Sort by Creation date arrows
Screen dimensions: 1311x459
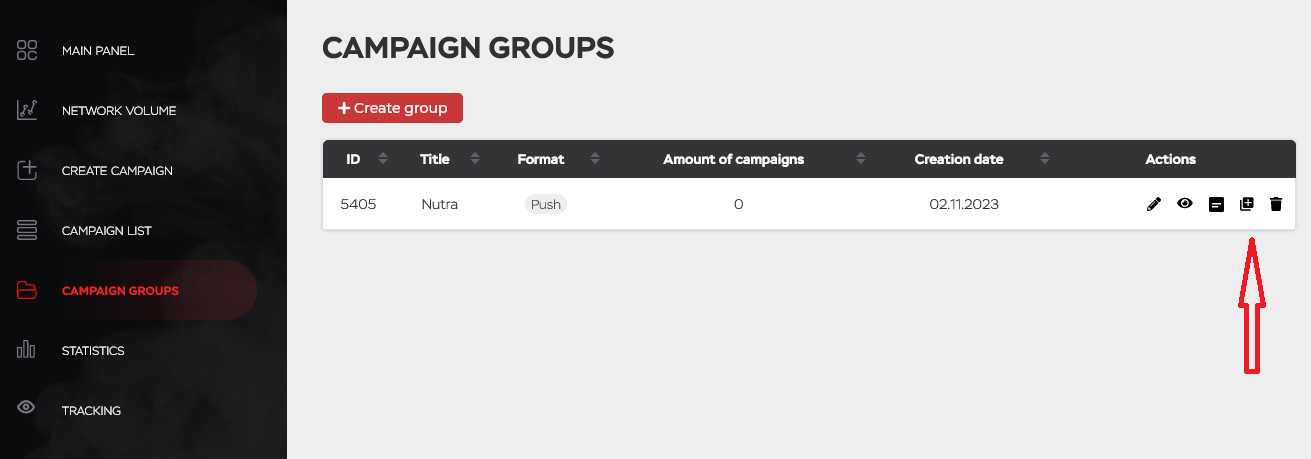(1045, 159)
